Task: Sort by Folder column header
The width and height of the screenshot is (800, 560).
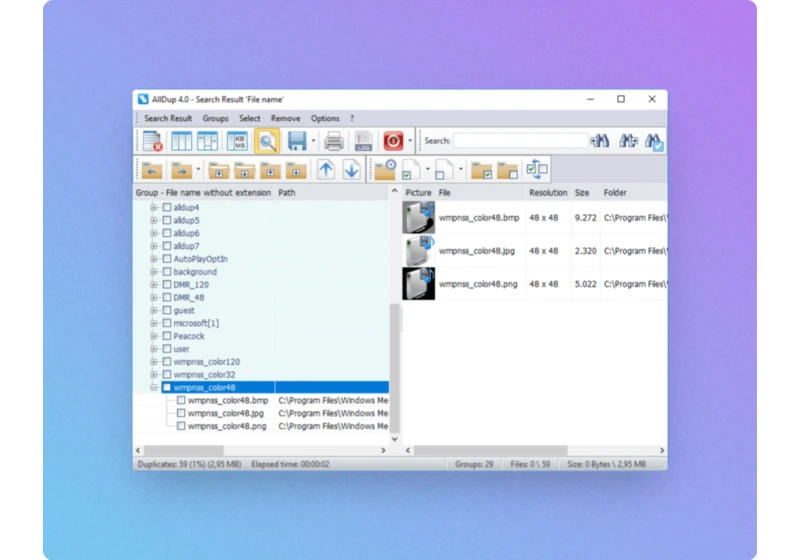Action: click(x=634, y=192)
